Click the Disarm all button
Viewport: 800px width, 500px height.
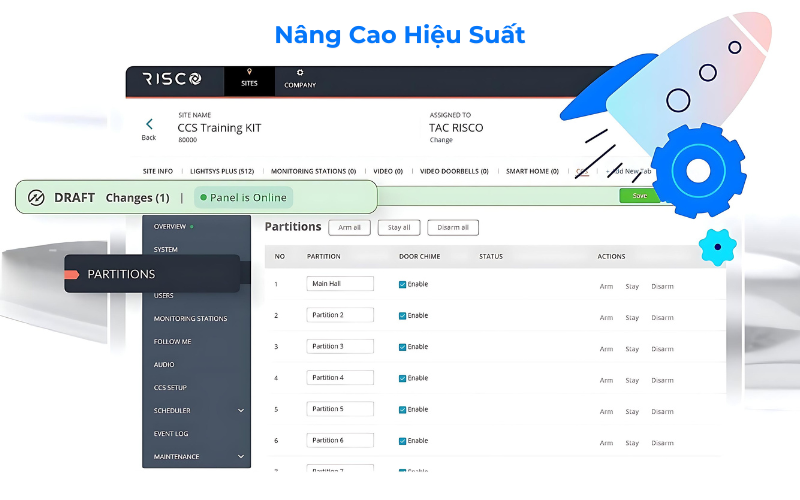tap(453, 228)
